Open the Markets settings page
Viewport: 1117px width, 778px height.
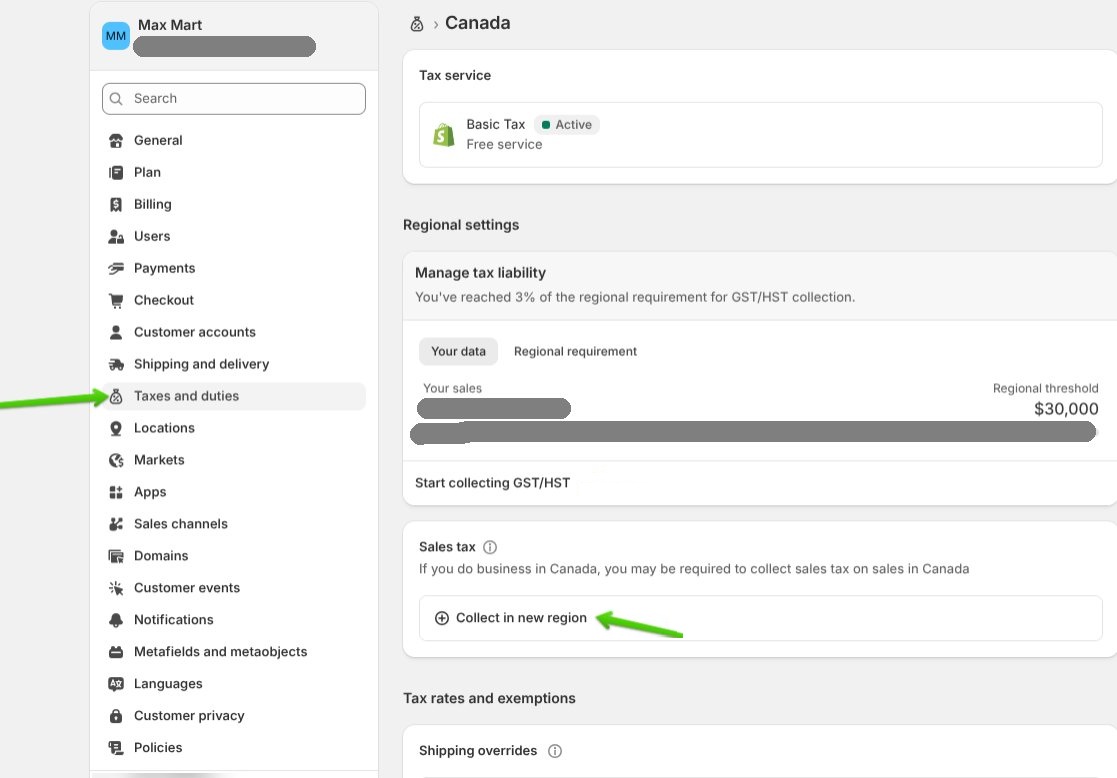tap(159, 461)
